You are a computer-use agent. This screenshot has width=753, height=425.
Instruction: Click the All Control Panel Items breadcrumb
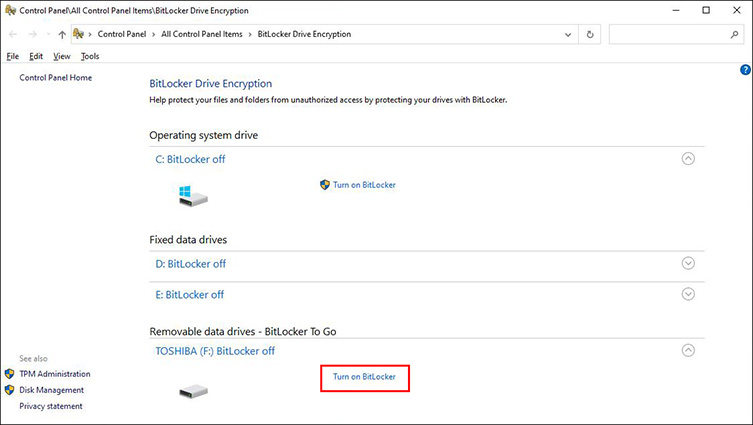tap(202, 34)
